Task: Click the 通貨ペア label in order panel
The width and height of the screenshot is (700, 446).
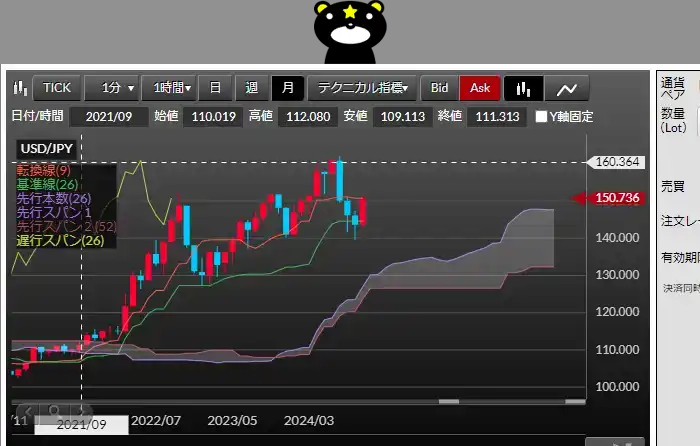Action: [673, 88]
